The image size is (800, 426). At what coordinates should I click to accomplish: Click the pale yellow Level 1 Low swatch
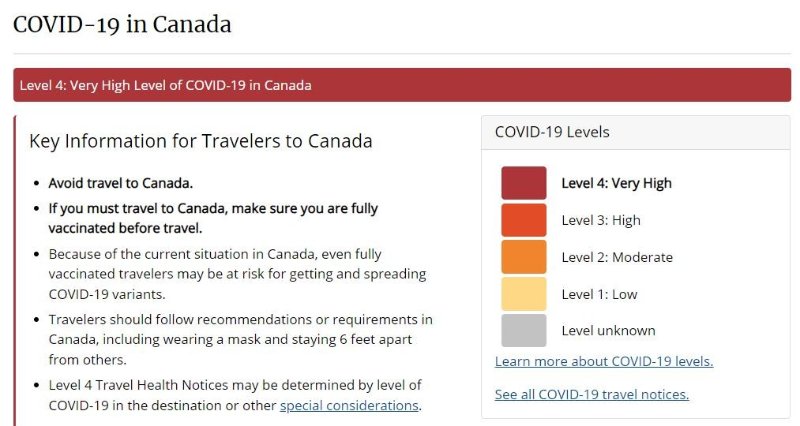(x=523, y=294)
